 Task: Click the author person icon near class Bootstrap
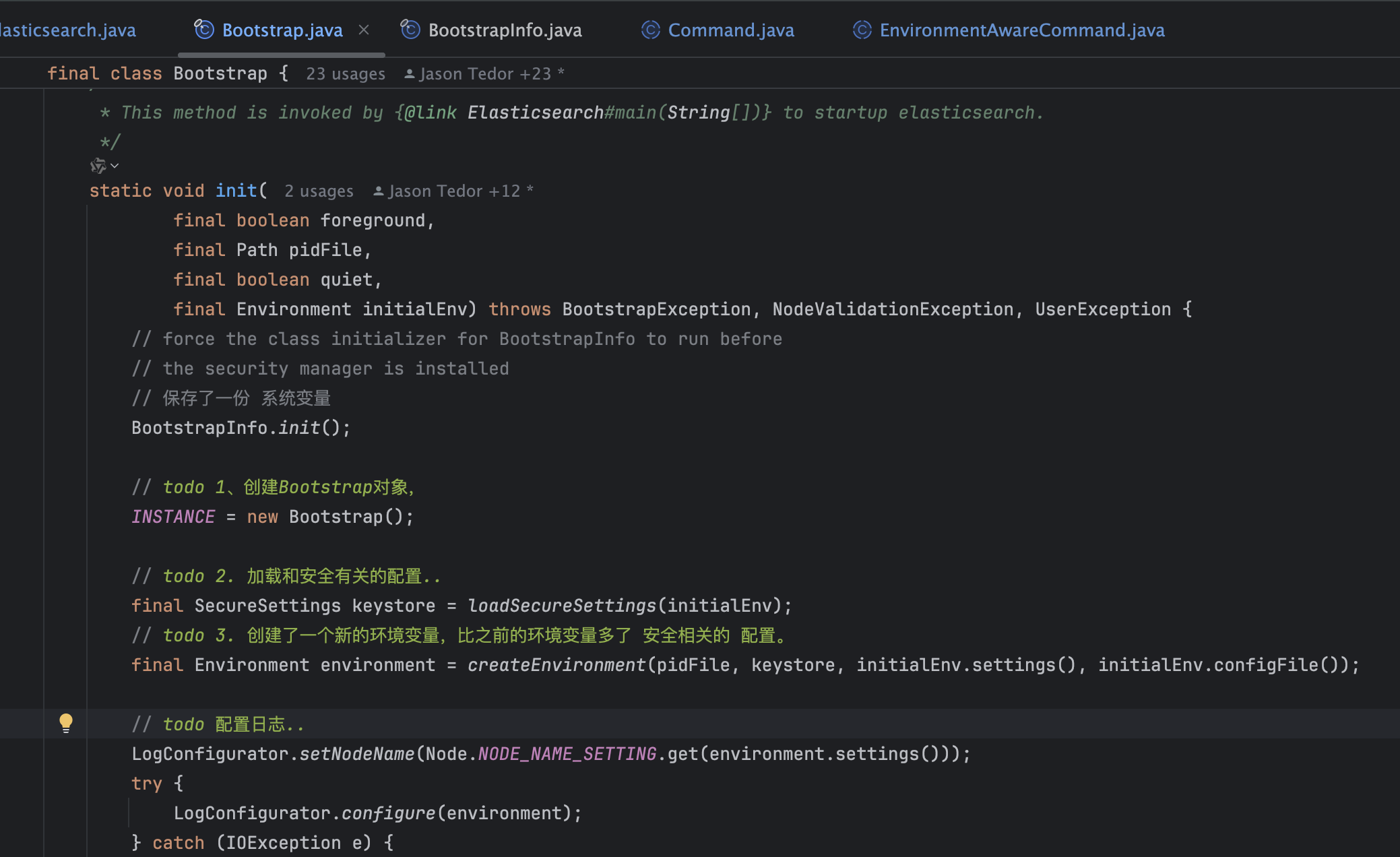click(409, 74)
